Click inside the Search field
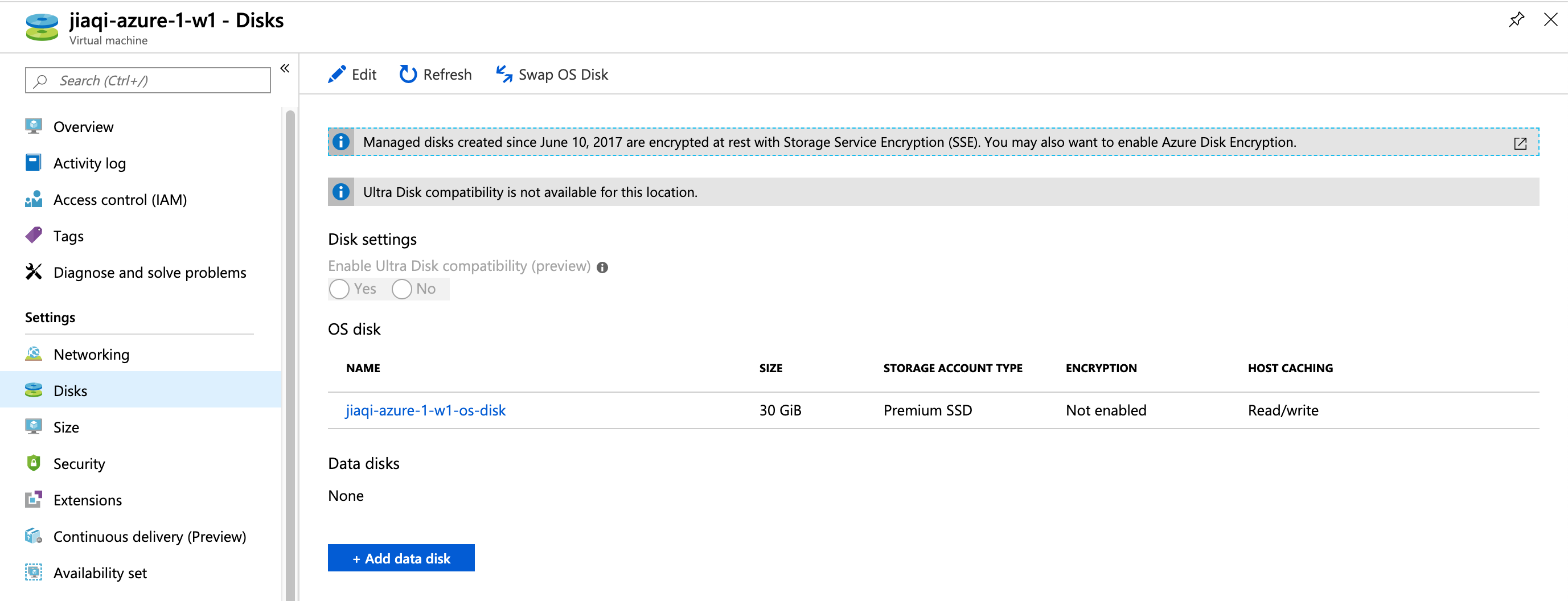1568x601 pixels. tap(147, 80)
